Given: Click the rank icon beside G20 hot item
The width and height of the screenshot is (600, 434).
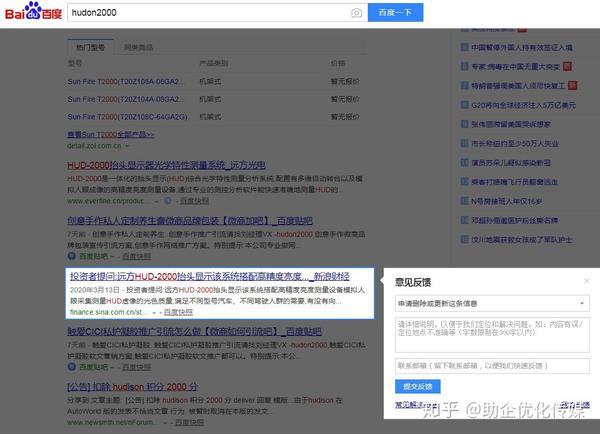Looking at the screenshot, I should (464, 104).
